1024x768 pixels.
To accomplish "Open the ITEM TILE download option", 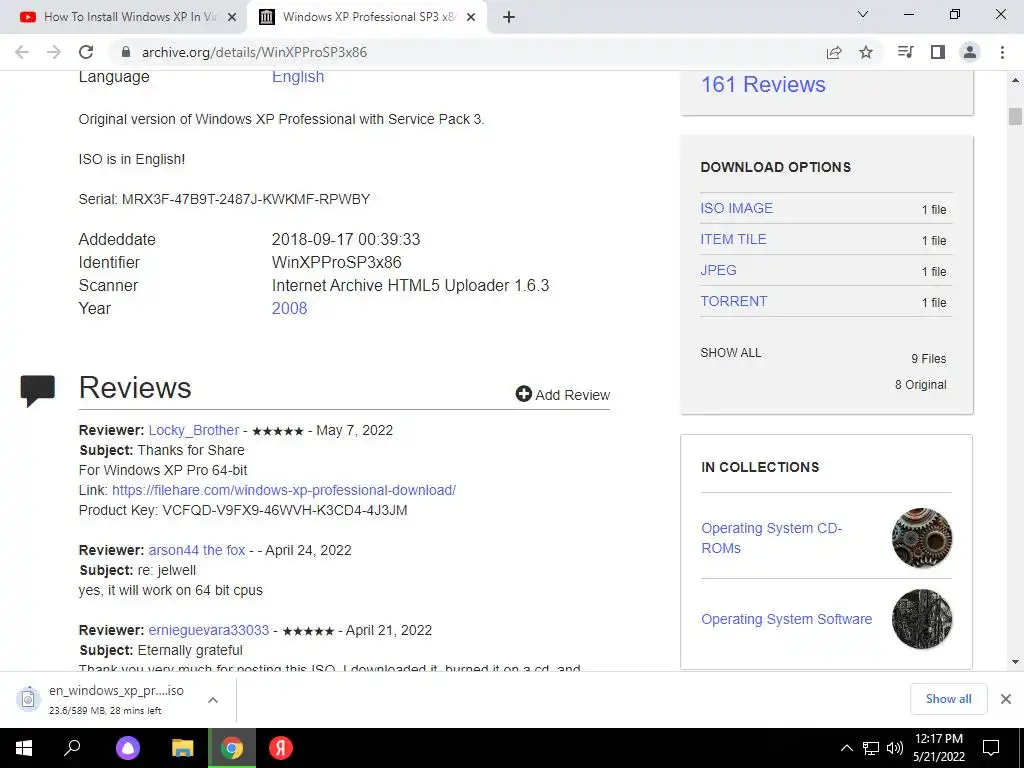I will click(x=733, y=239).
